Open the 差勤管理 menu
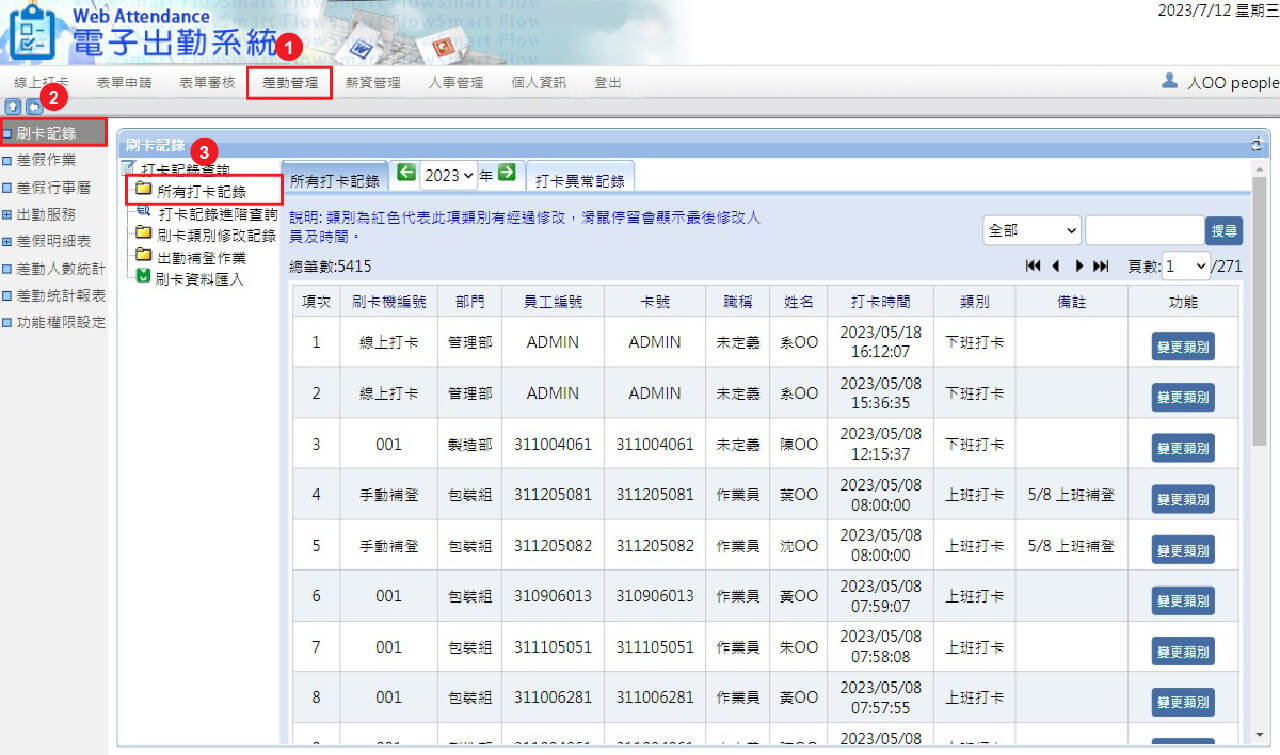The width and height of the screenshot is (1280, 755). (x=290, y=82)
